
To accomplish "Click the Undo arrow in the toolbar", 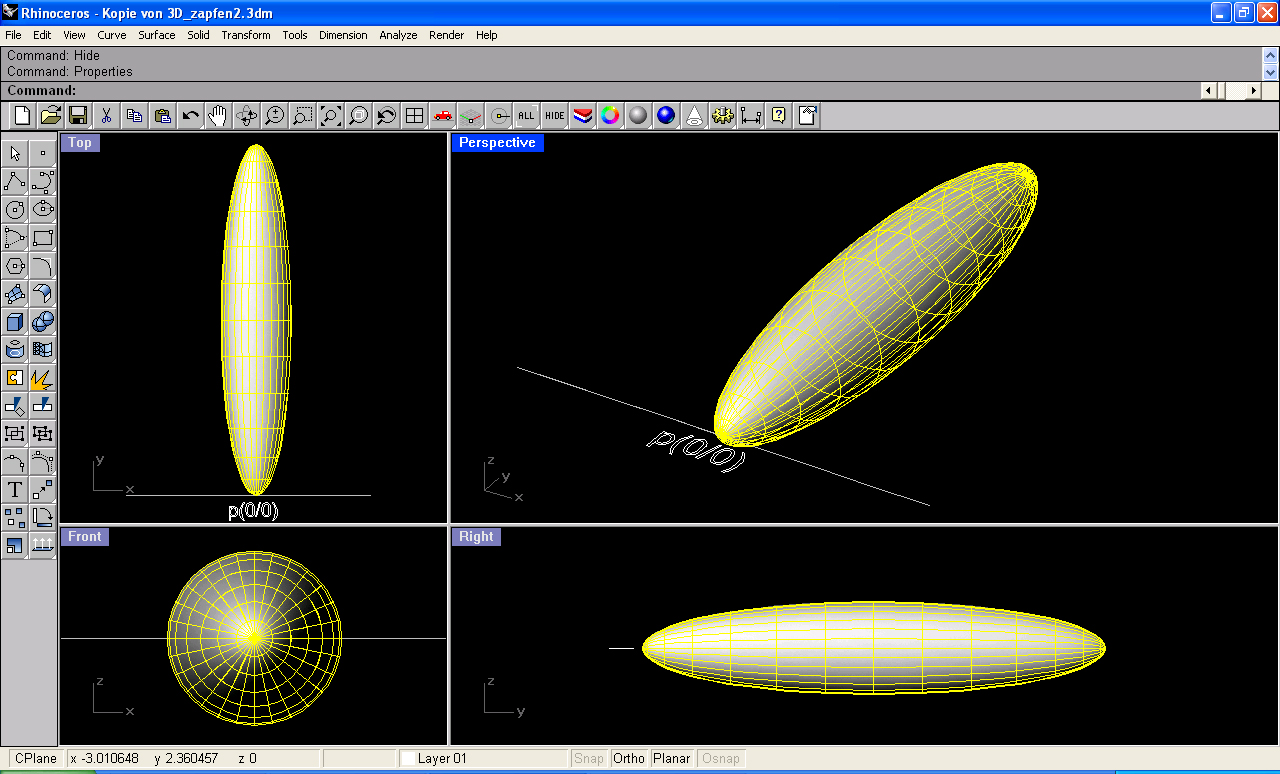I will click(x=190, y=116).
